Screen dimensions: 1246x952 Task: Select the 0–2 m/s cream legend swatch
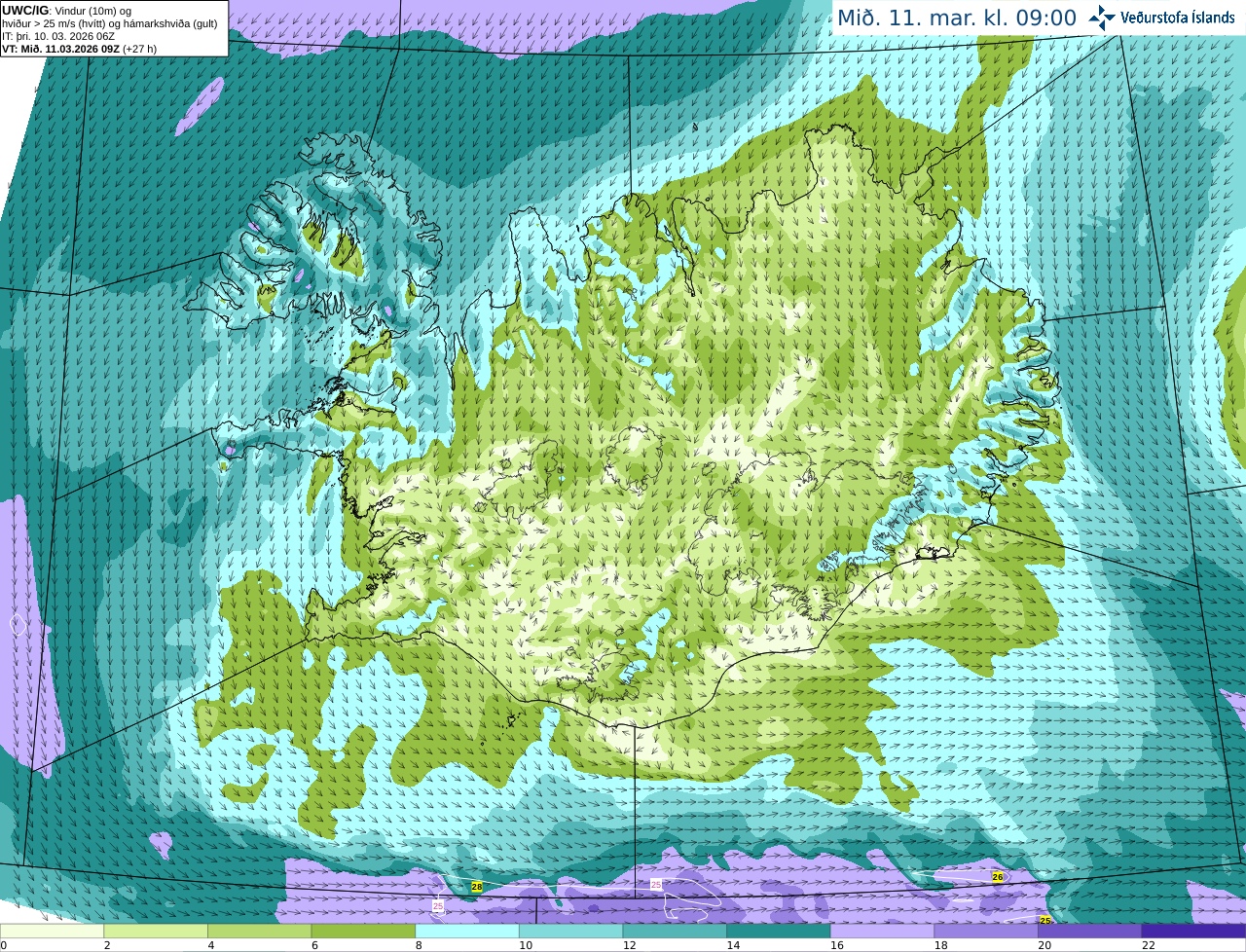click(x=52, y=931)
